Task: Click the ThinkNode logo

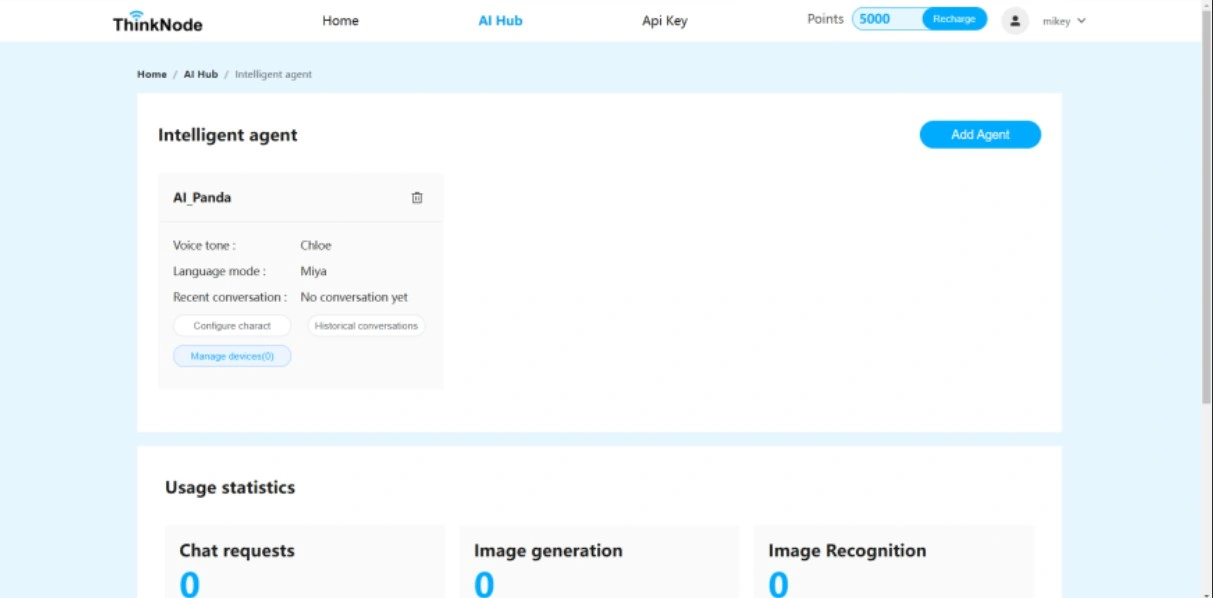Action: click(x=157, y=21)
